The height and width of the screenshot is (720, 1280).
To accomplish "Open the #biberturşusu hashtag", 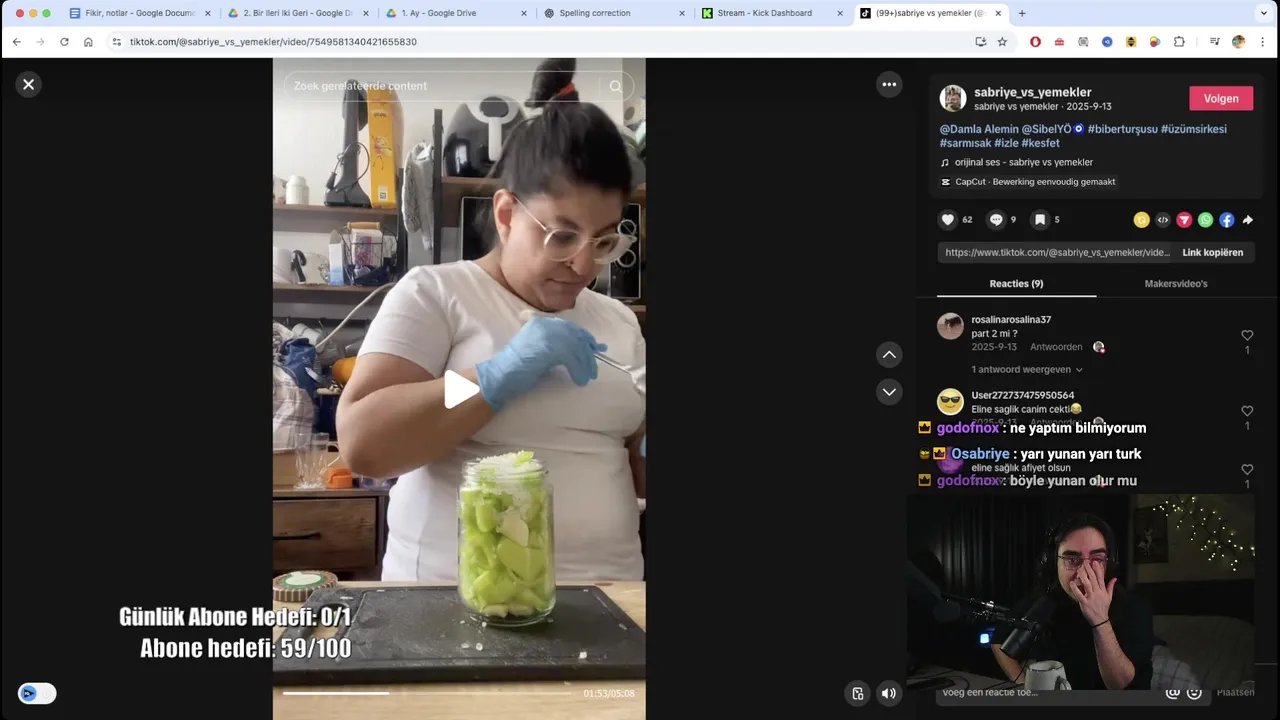I will pyautogui.click(x=1122, y=129).
